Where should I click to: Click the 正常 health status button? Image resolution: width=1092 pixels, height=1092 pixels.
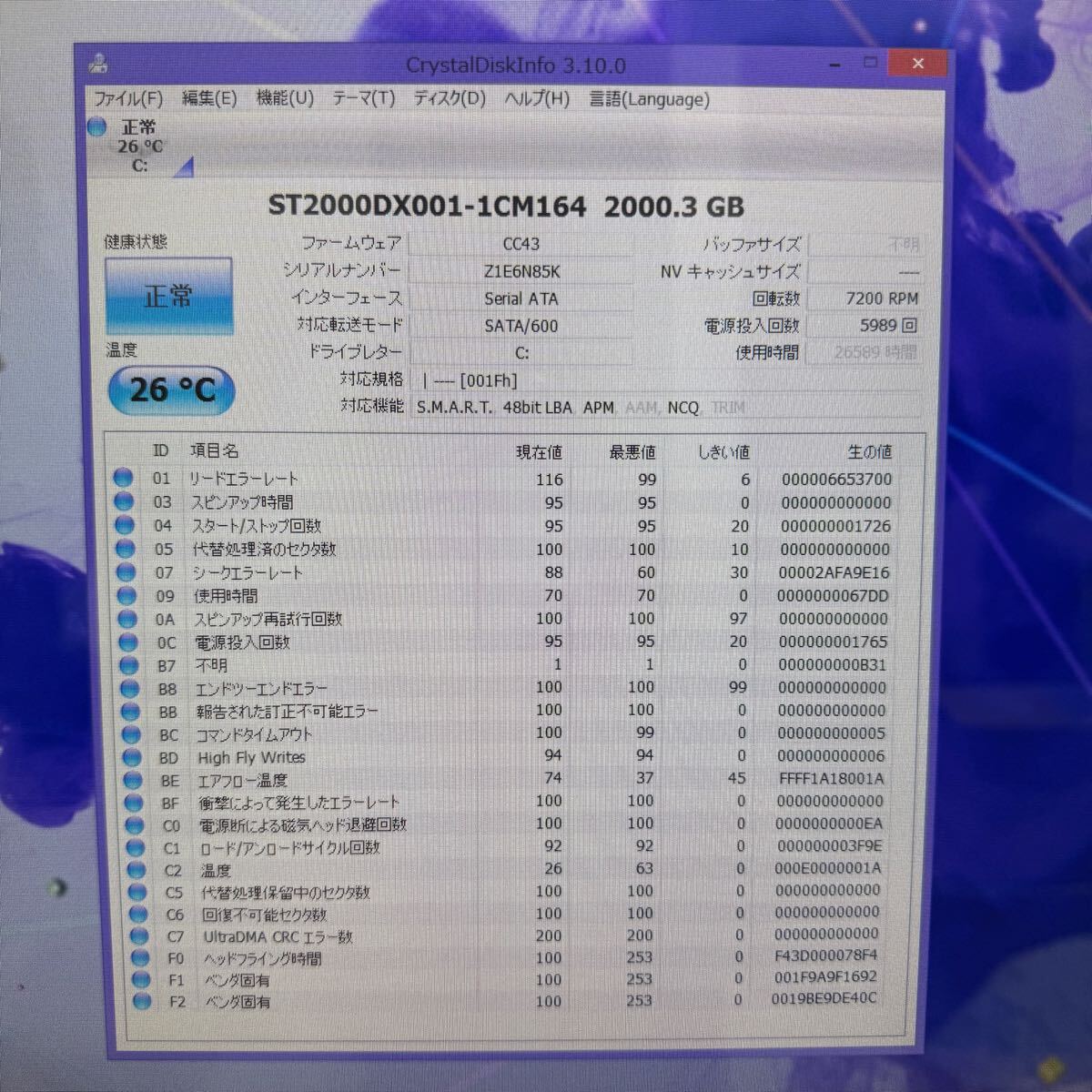pos(169,297)
